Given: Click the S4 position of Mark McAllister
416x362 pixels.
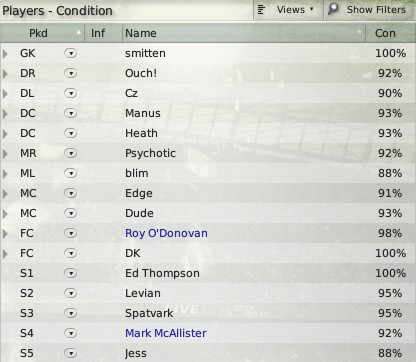Looking at the screenshot, I should click(x=27, y=333).
